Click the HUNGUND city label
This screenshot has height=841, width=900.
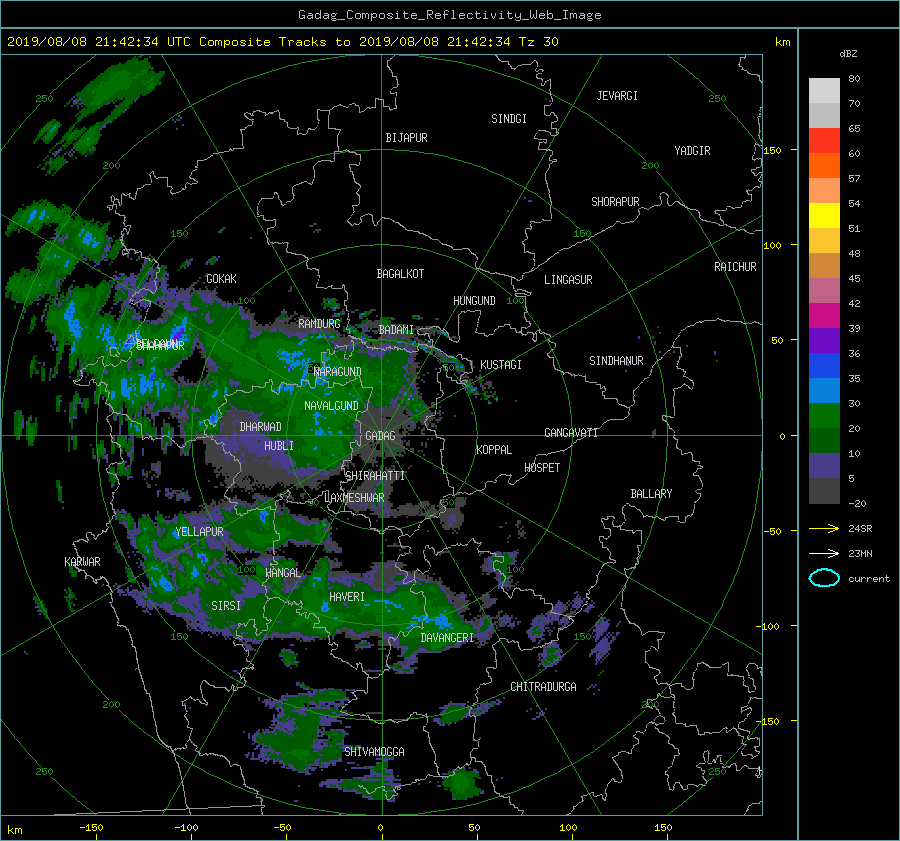tap(474, 301)
